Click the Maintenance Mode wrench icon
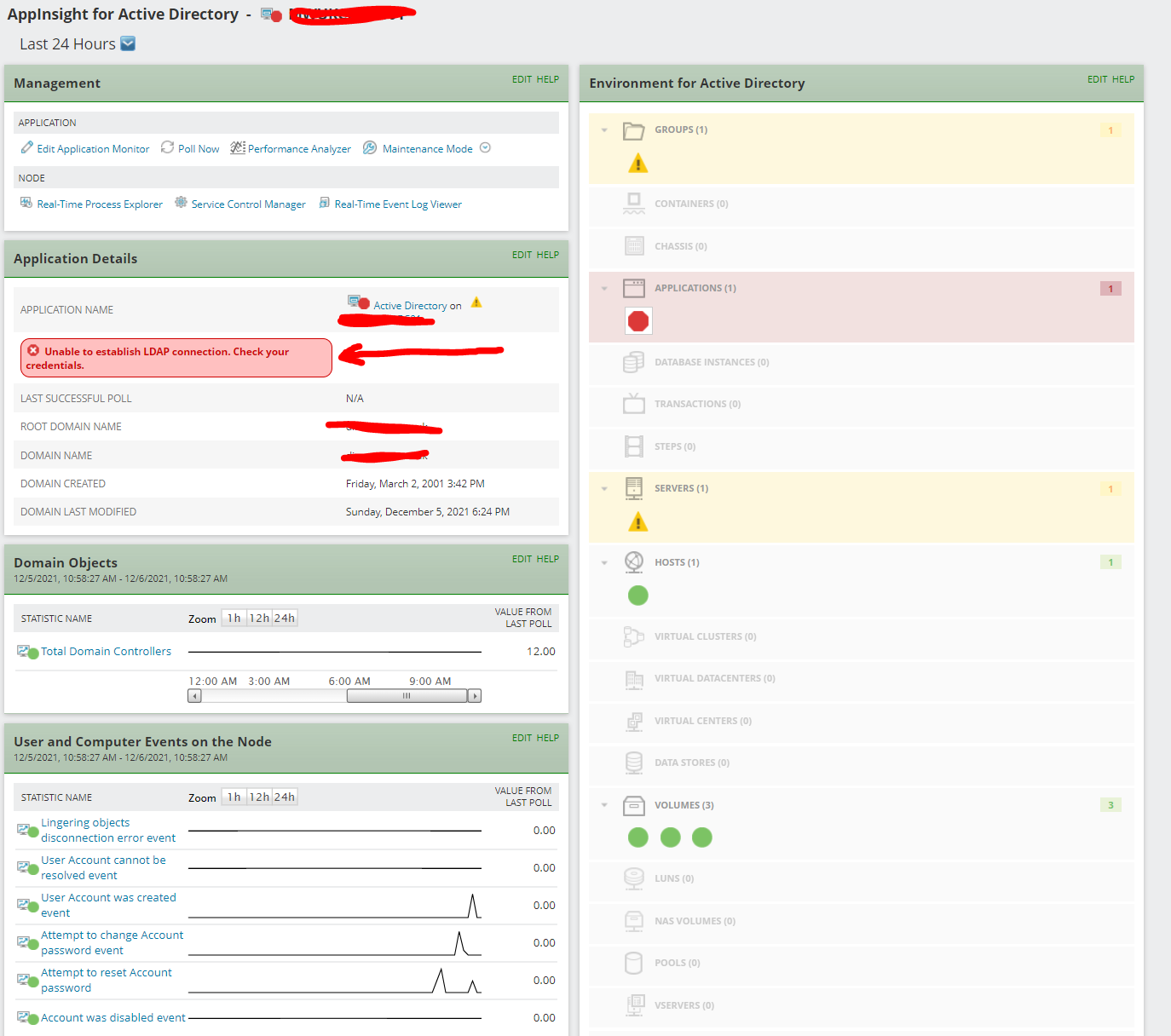Viewport: 1171px width, 1036px height. (370, 147)
